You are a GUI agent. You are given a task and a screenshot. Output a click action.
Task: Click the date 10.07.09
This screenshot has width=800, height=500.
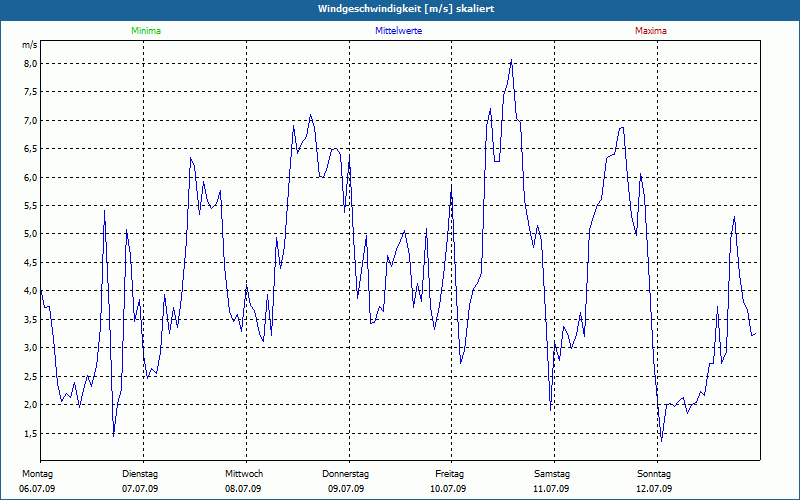tap(448, 489)
